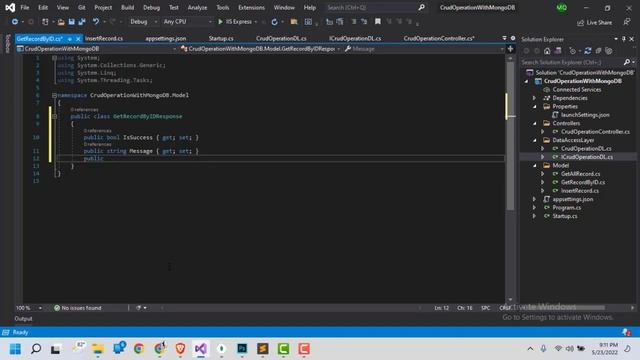Start debugging with IIS Express
The width and height of the screenshot is (640, 360).
[x=236, y=22]
